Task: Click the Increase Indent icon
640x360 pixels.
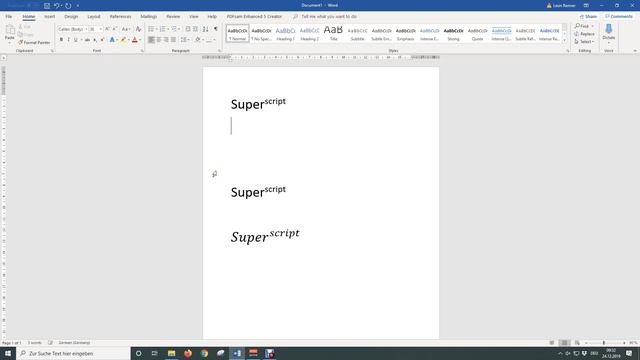Action: tap(196, 29)
